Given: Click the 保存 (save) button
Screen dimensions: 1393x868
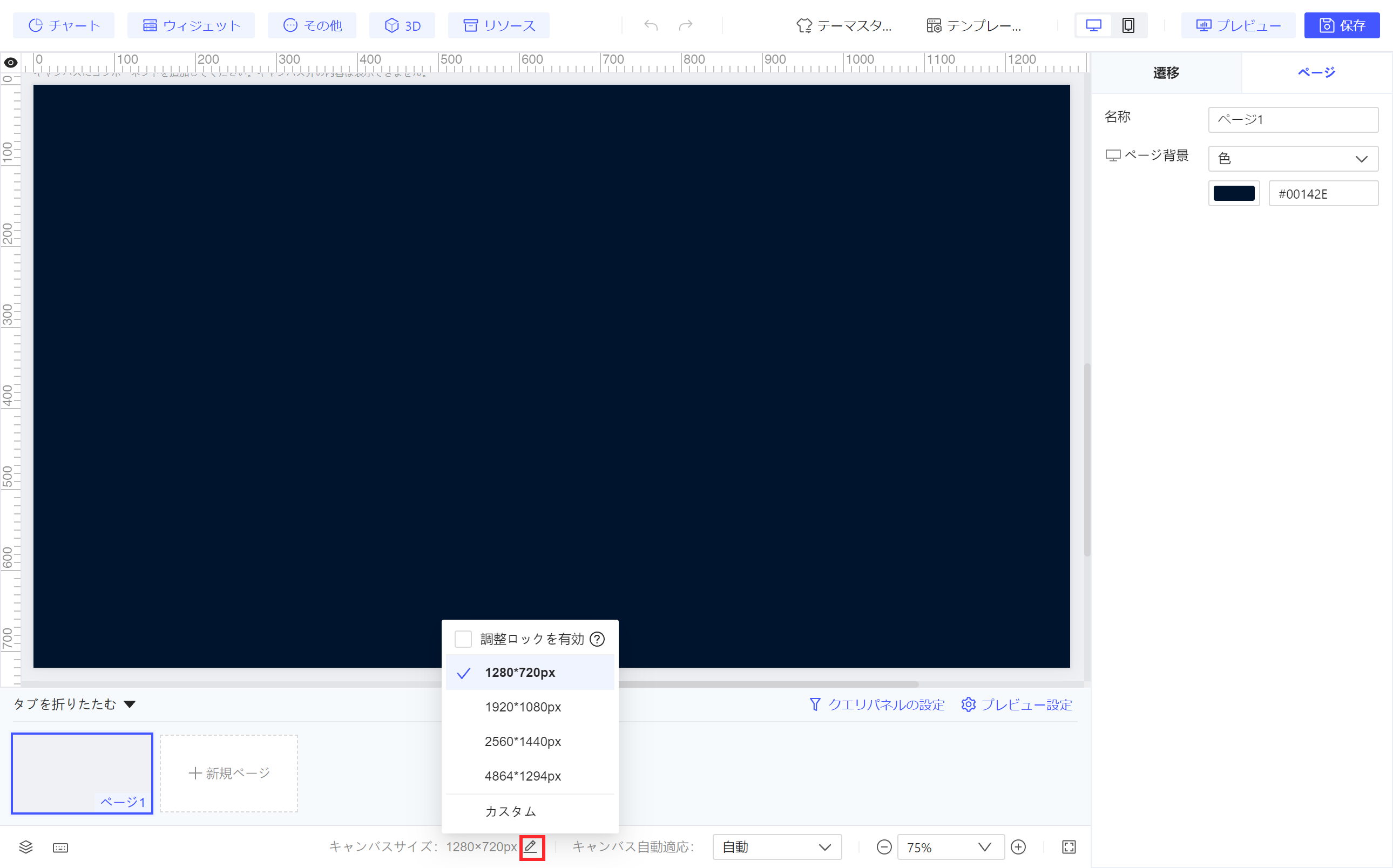Looking at the screenshot, I should click(x=1341, y=25).
